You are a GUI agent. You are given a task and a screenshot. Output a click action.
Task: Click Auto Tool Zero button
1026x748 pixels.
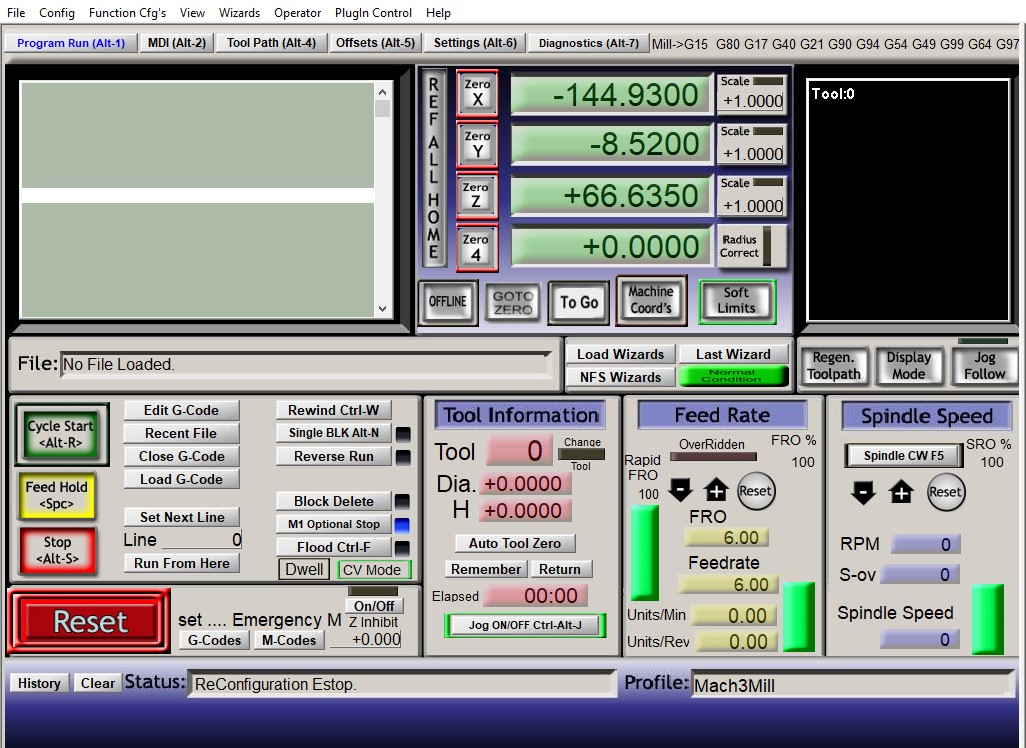(x=515, y=543)
